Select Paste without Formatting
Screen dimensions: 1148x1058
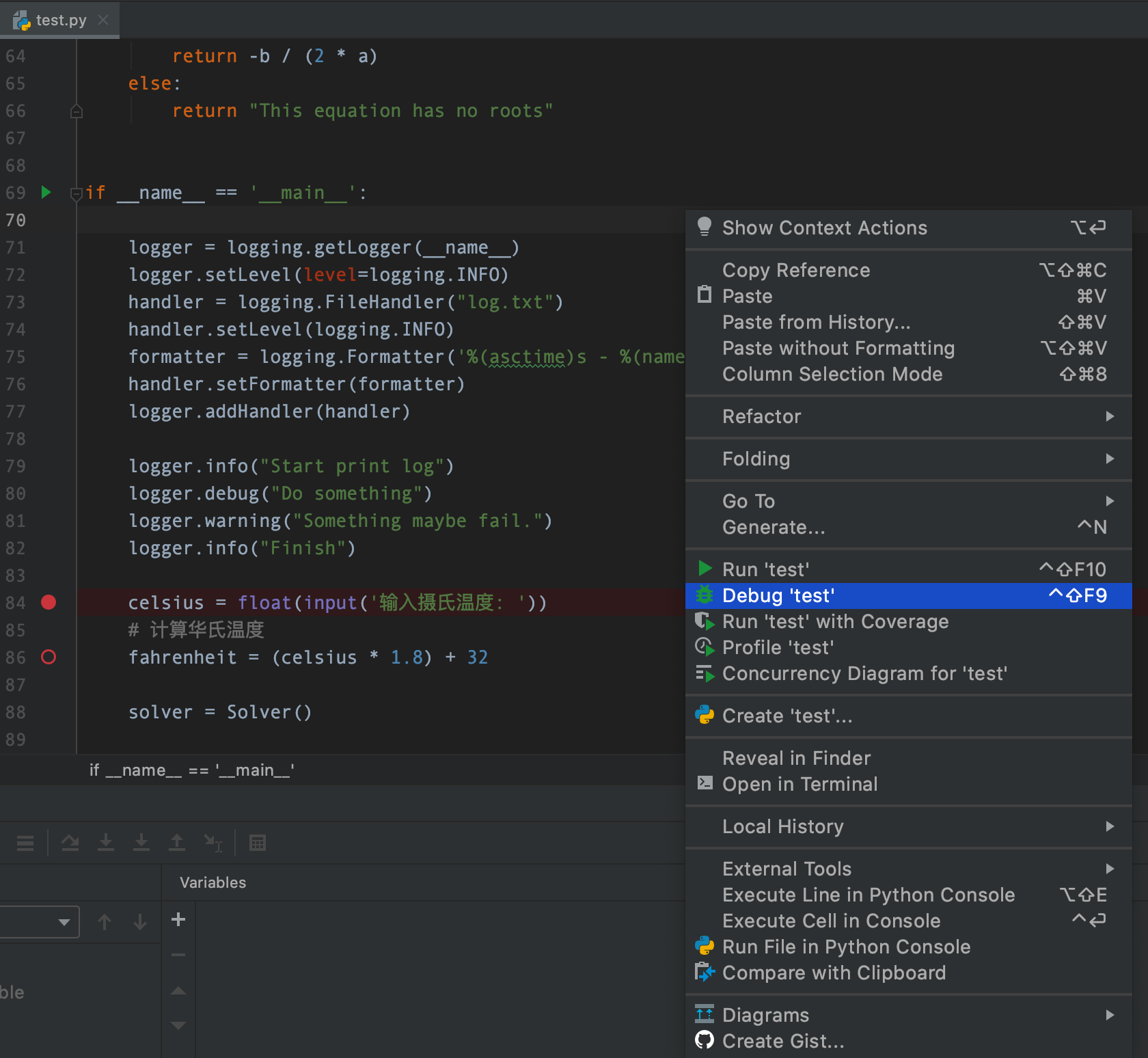click(x=909, y=348)
